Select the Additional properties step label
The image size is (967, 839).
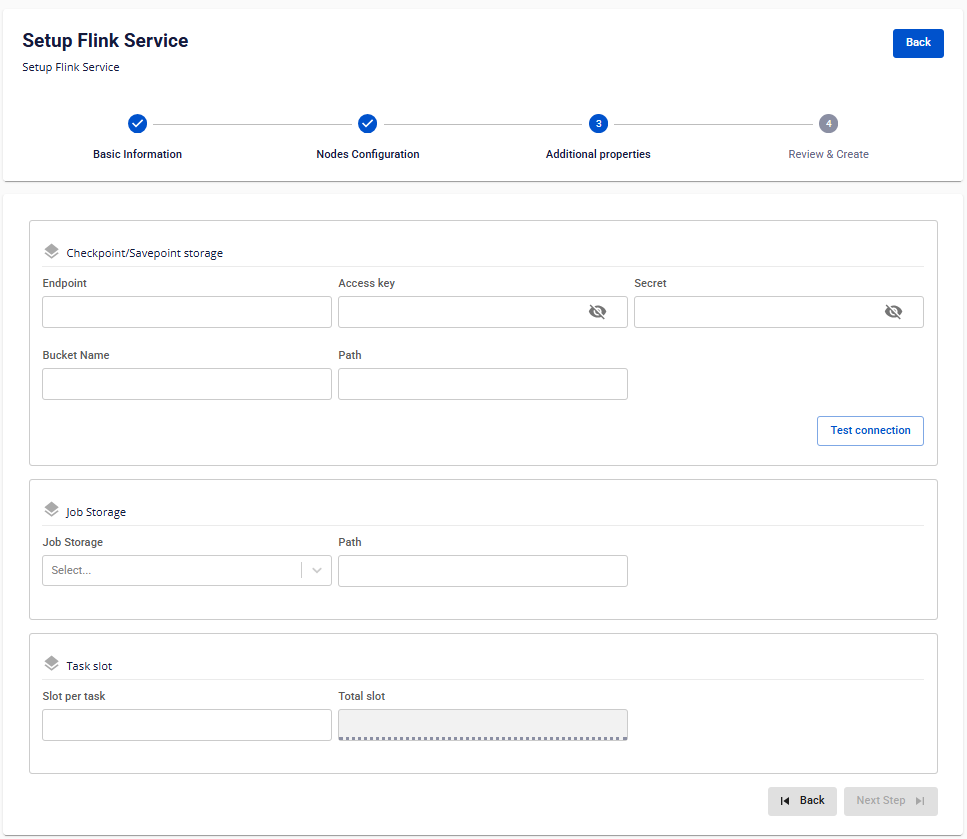598,154
